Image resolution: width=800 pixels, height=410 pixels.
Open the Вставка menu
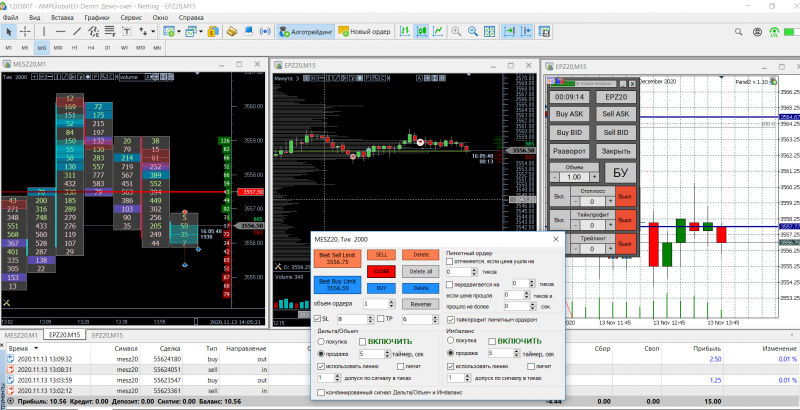62,17
